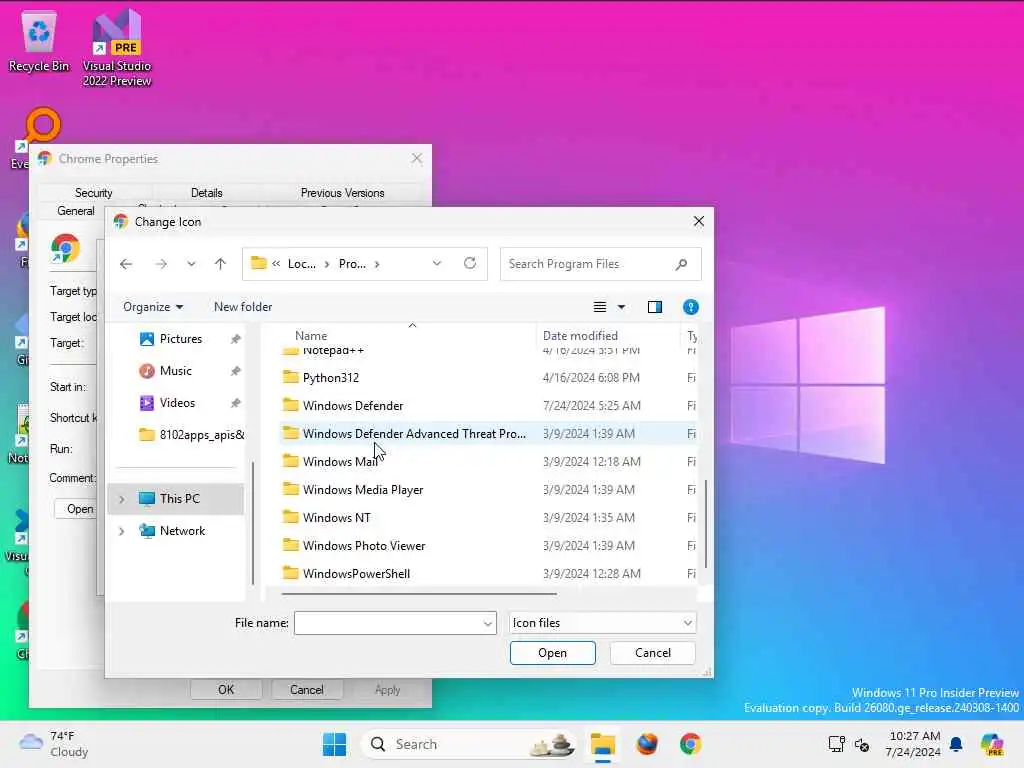Launch Firefox from the taskbar
Image resolution: width=1024 pixels, height=768 pixels.
647,744
